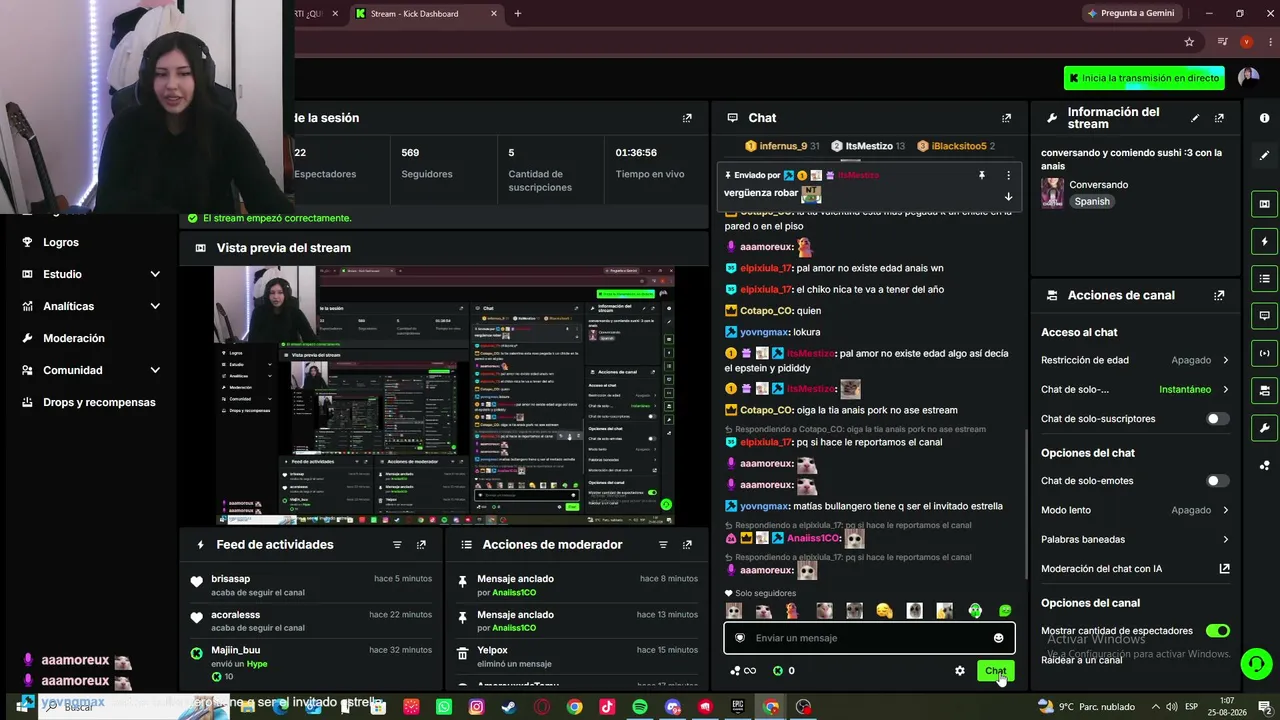Pop out Acciones de canal panel

1219,295
